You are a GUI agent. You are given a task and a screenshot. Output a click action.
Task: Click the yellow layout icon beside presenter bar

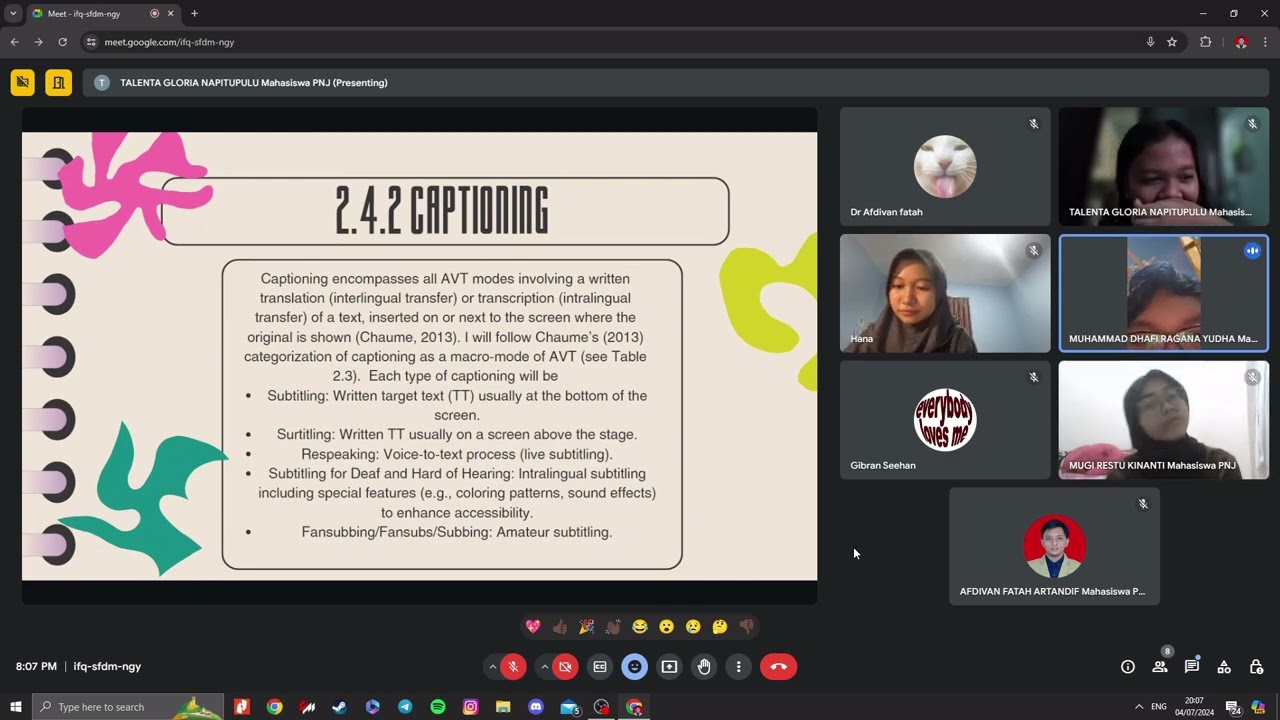coord(58,83)
